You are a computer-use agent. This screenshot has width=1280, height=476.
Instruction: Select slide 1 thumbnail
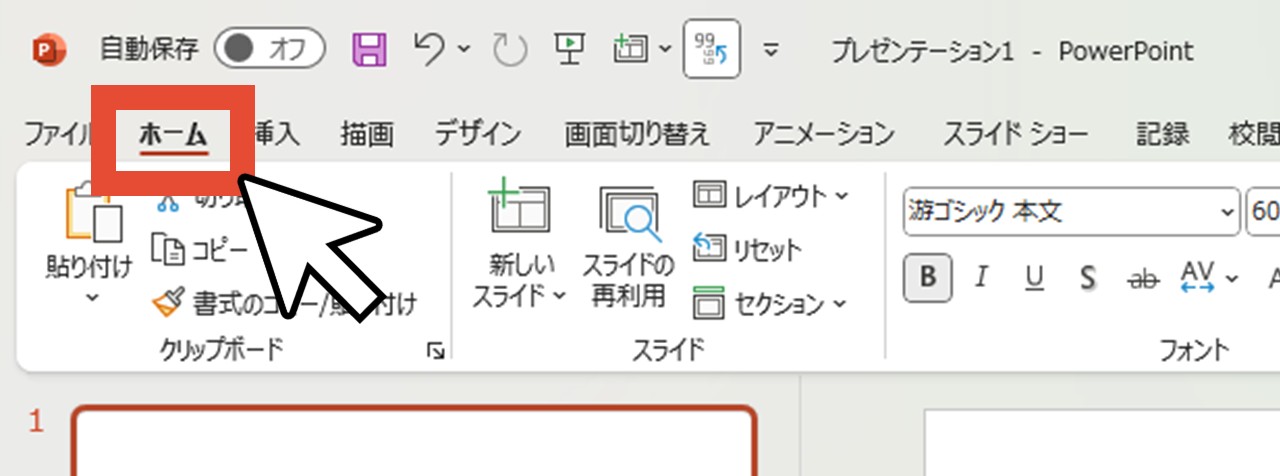point(413,441)
